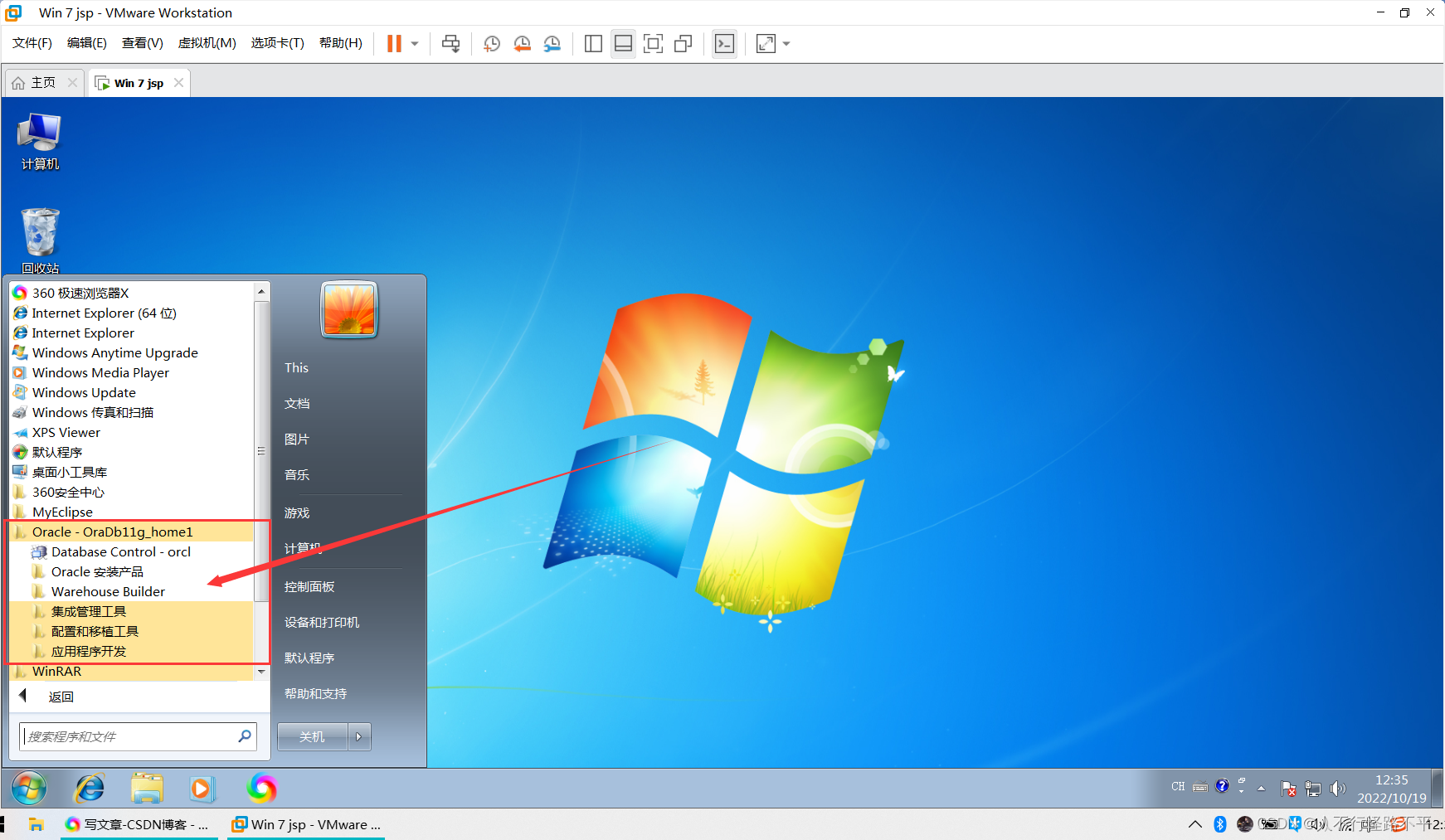Close the Win 7 jsp tab
This screenshot has height=840, width=1445.
point(178,83)
